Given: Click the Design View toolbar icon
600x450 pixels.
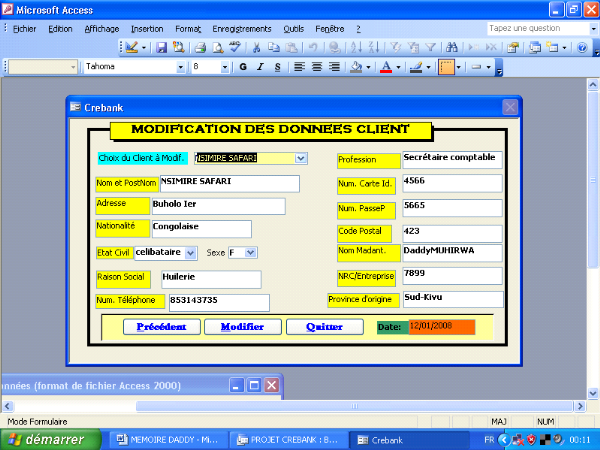Looking at the screenshot, I should [132, 47].
